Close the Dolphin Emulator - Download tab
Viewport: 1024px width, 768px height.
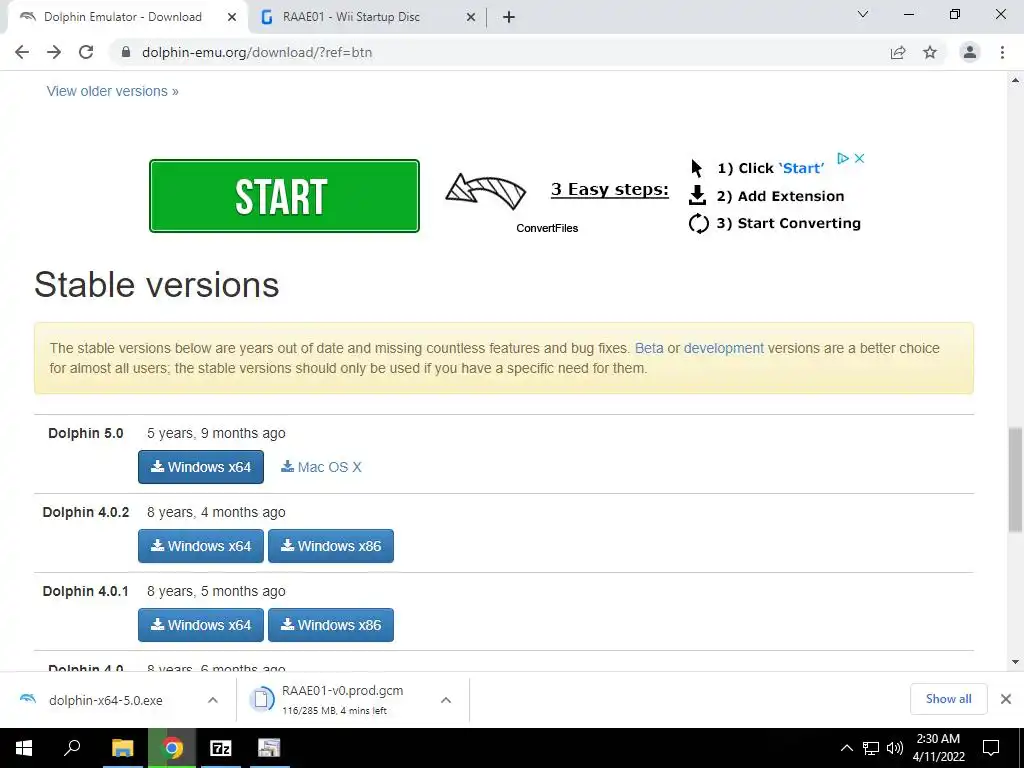click(232, 17)
